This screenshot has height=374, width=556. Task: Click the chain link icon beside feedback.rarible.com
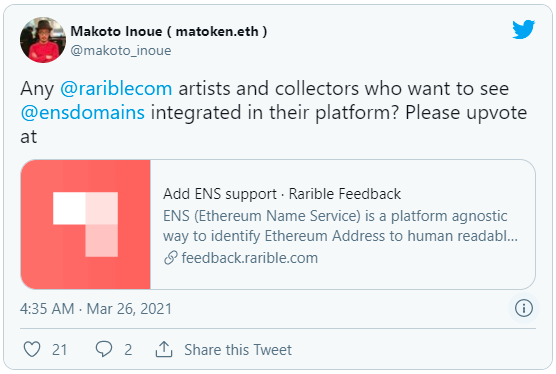pos(171,258)
